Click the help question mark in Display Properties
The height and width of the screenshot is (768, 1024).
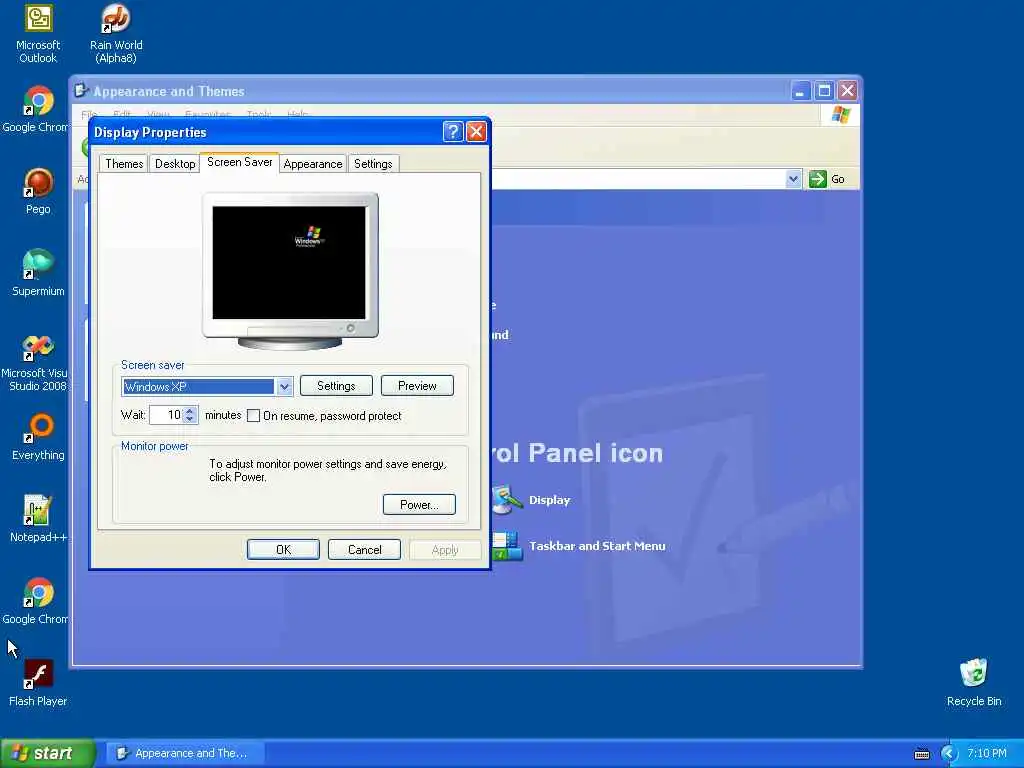click(453, 132)
